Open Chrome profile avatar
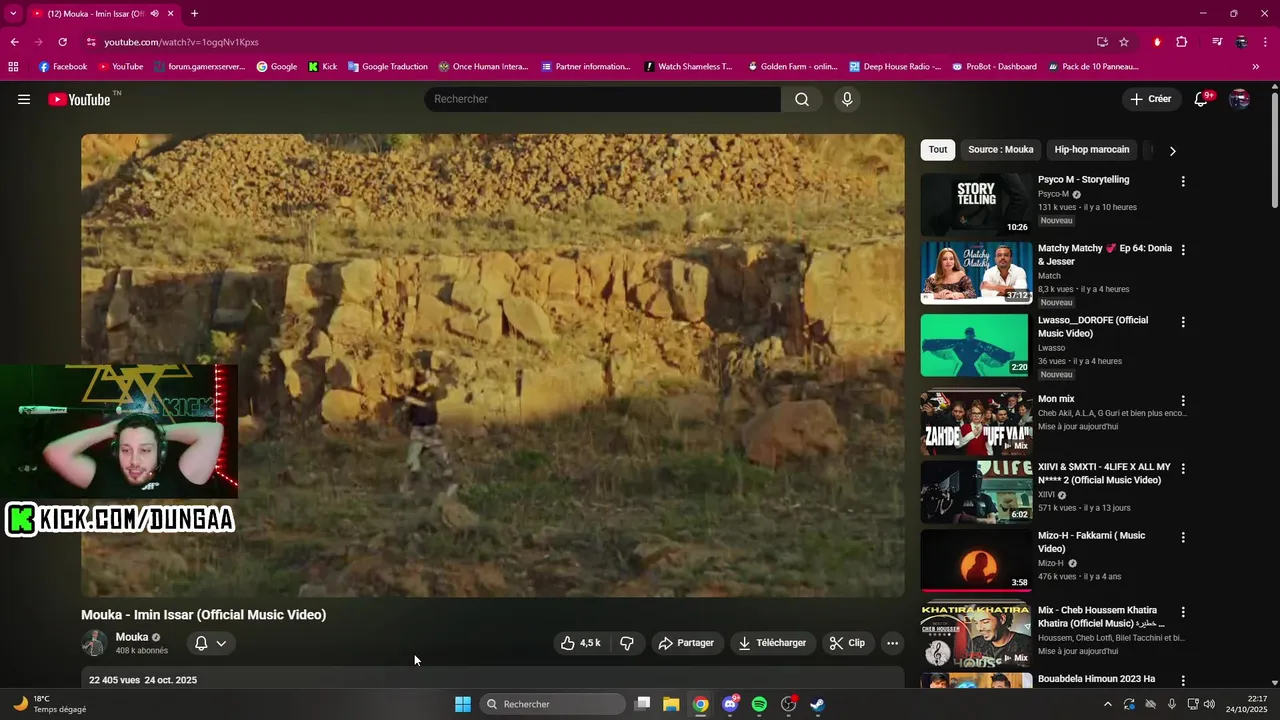Viewport: 1280px width, 720px height. coord(1241,42)
